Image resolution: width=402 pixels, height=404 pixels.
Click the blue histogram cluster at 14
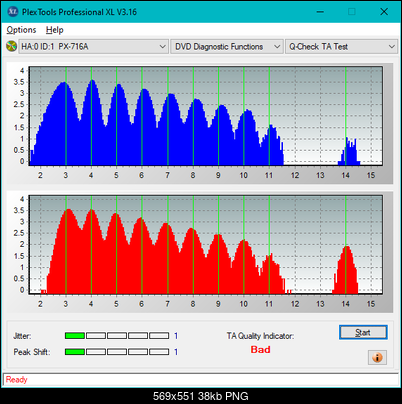(349, 152)
